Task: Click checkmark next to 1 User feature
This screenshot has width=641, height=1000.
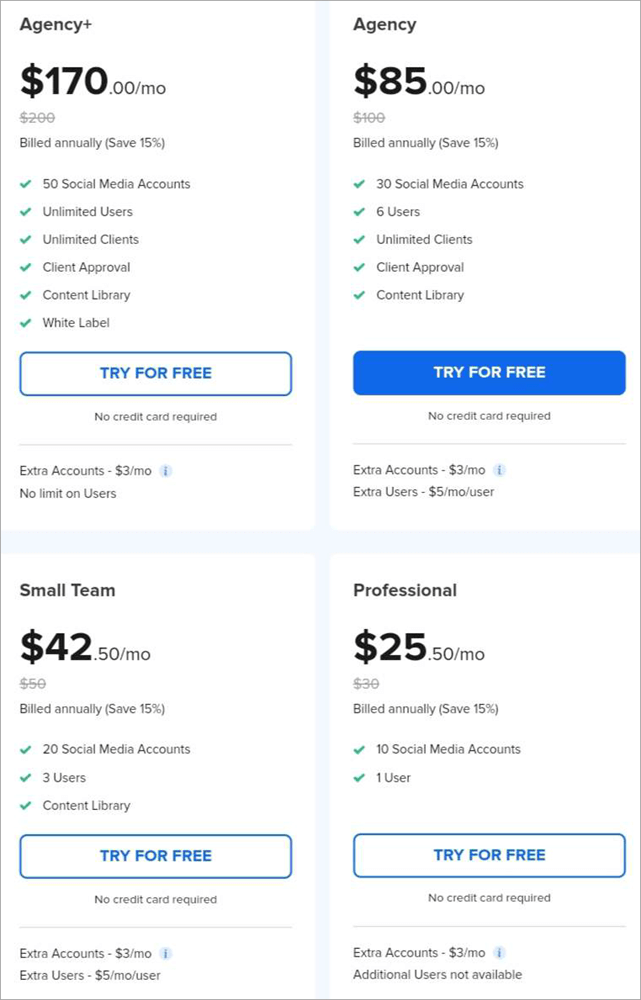Action: 360,778
